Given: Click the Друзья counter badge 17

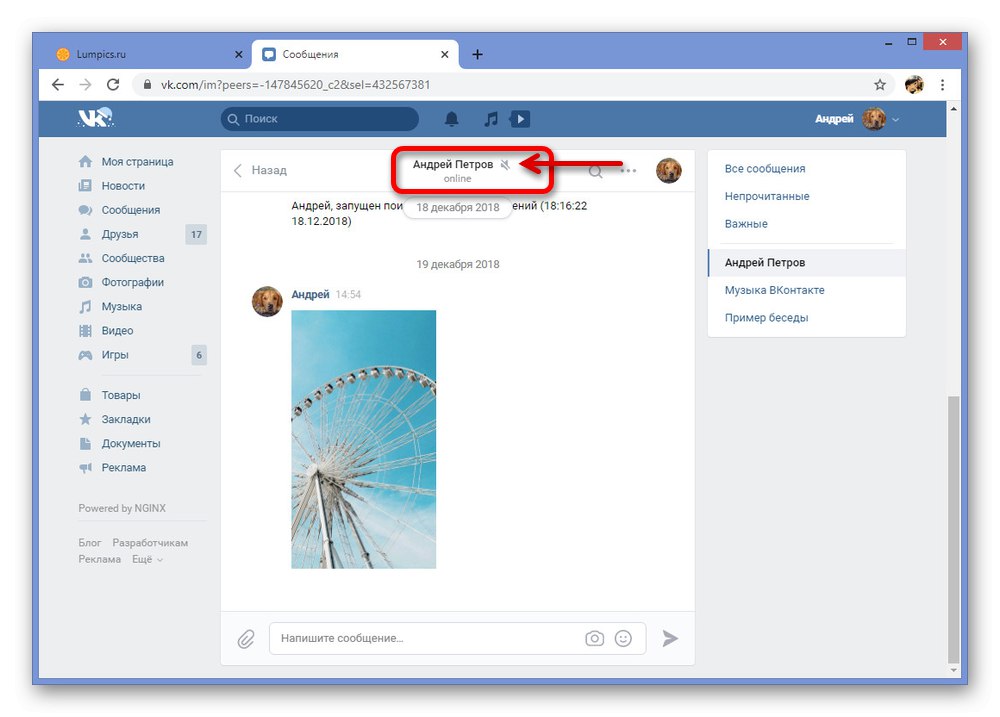Looking at the screenshot, I should click(196, 234).
